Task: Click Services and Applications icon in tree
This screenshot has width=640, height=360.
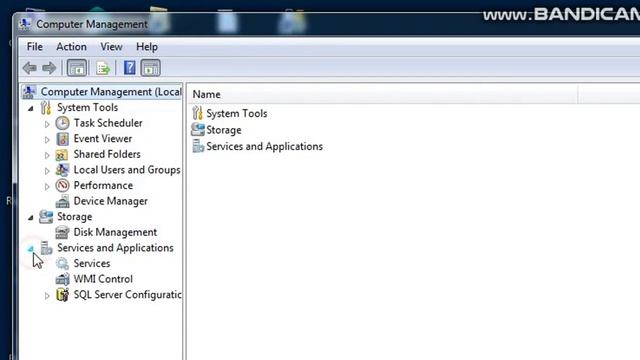Action: coord(46,248)
